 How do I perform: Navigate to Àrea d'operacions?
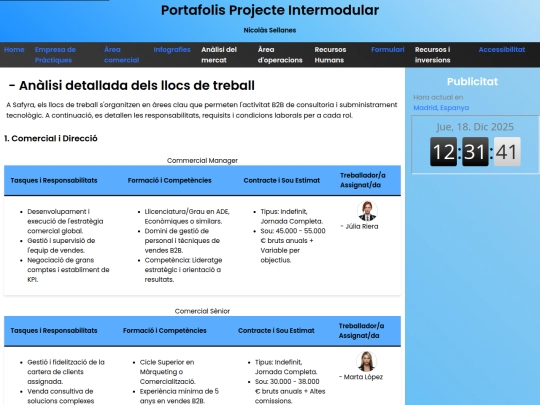click(x=280, y=55)
